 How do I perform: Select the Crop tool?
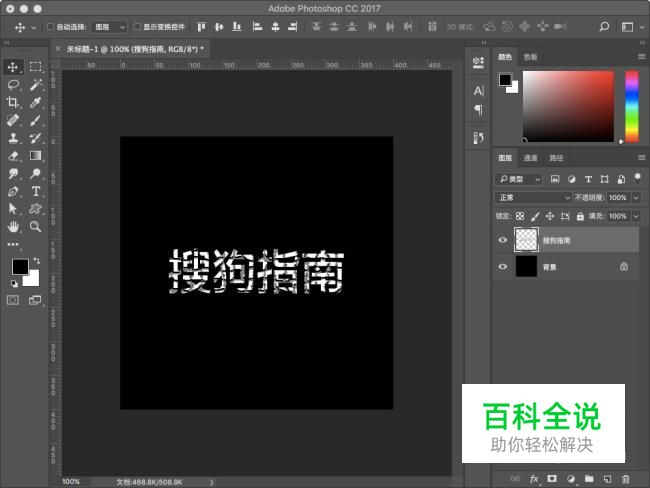click(13, 102)
